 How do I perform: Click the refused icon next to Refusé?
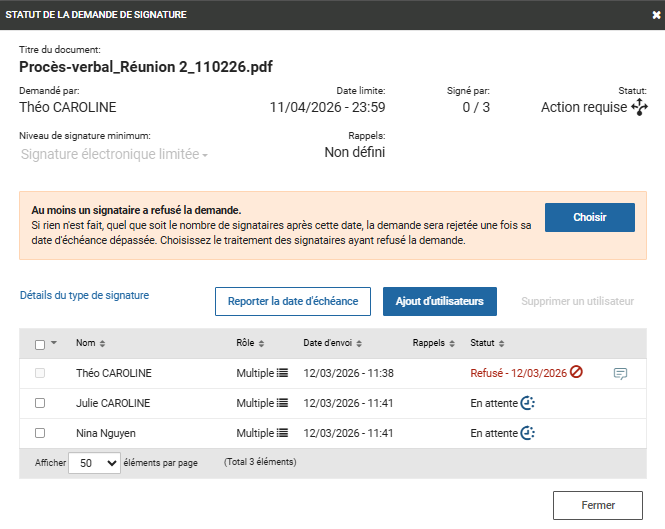(576, 373)
